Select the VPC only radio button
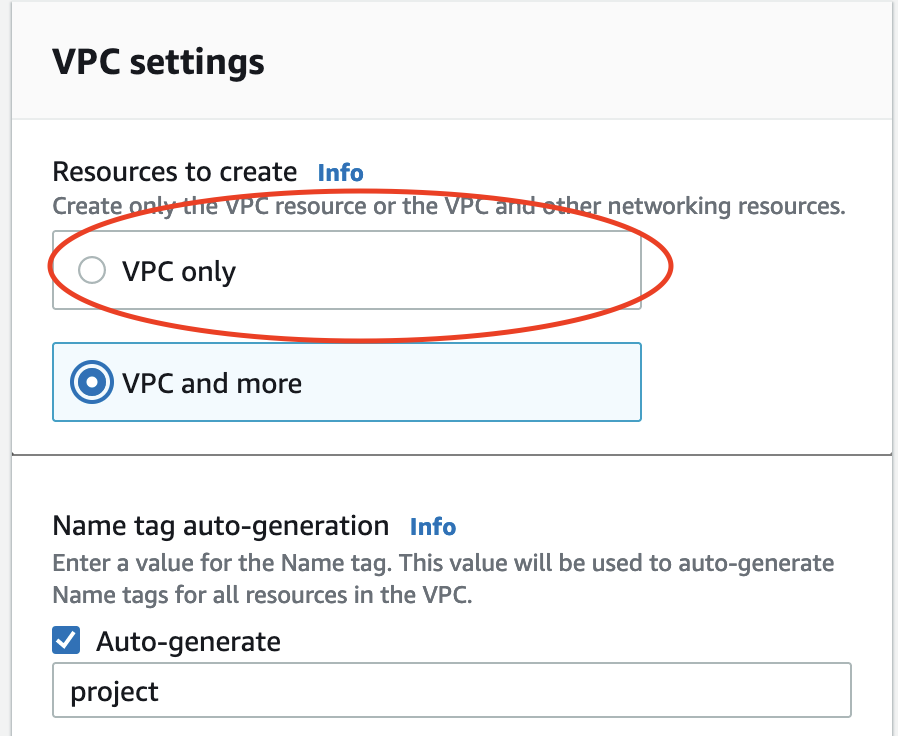 click(91, 271)
